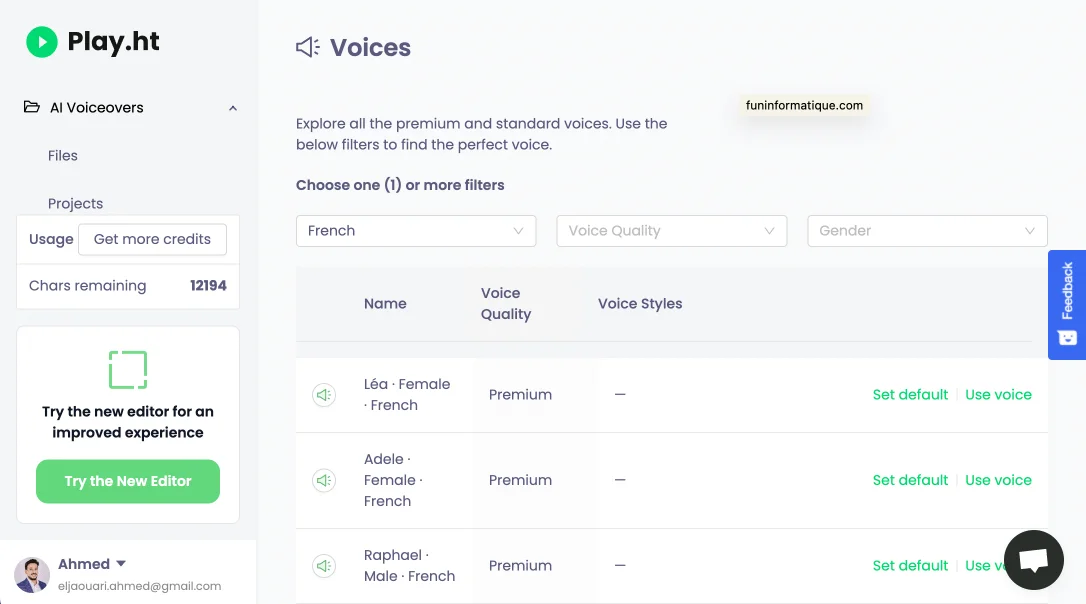Expand the Ahmed account menu arrow

121,564
